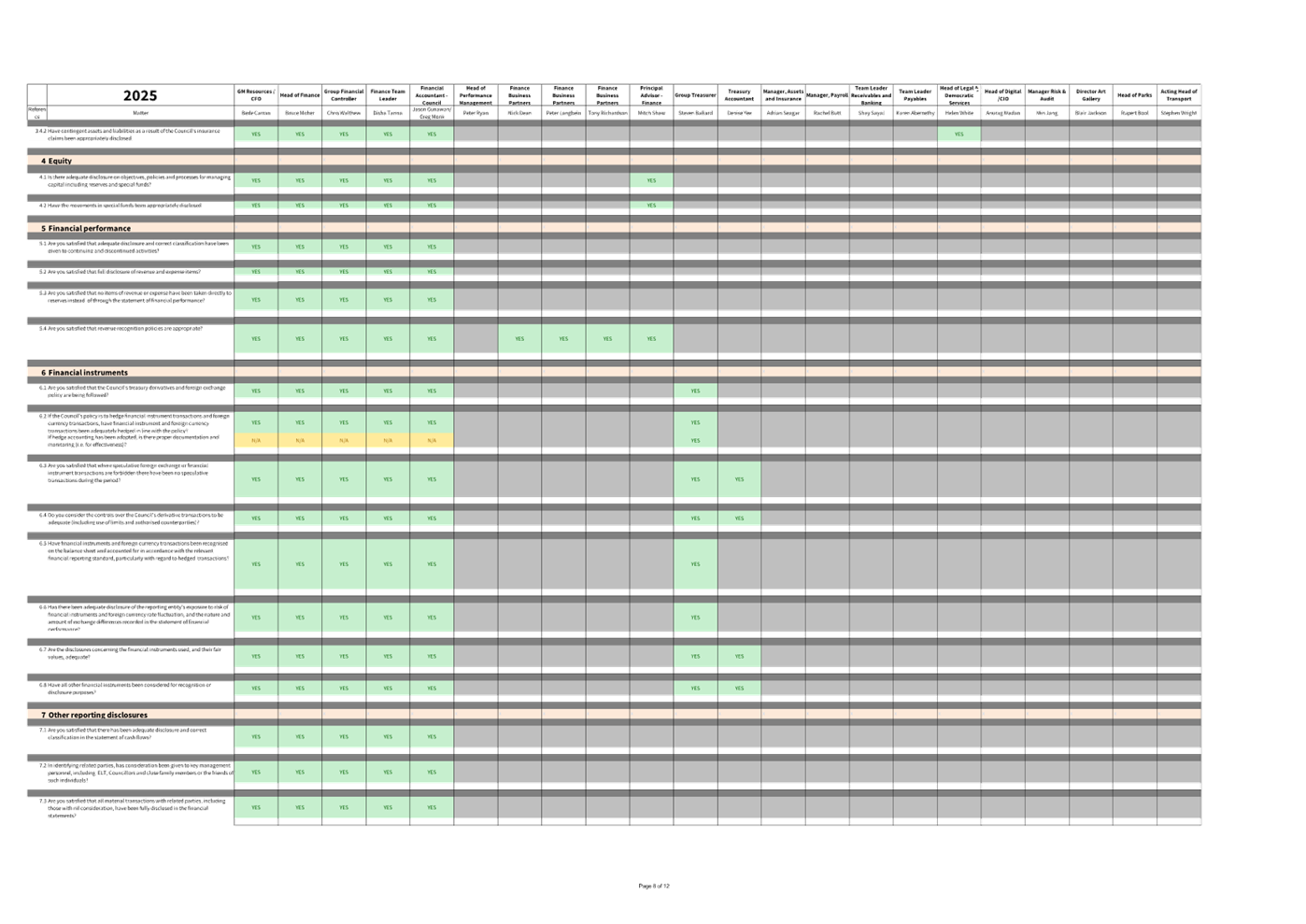Click rightmost YES in the bottom table row
Image resolution: width=1306 pixels, height=924 pixels.
[x=432, y=807]
